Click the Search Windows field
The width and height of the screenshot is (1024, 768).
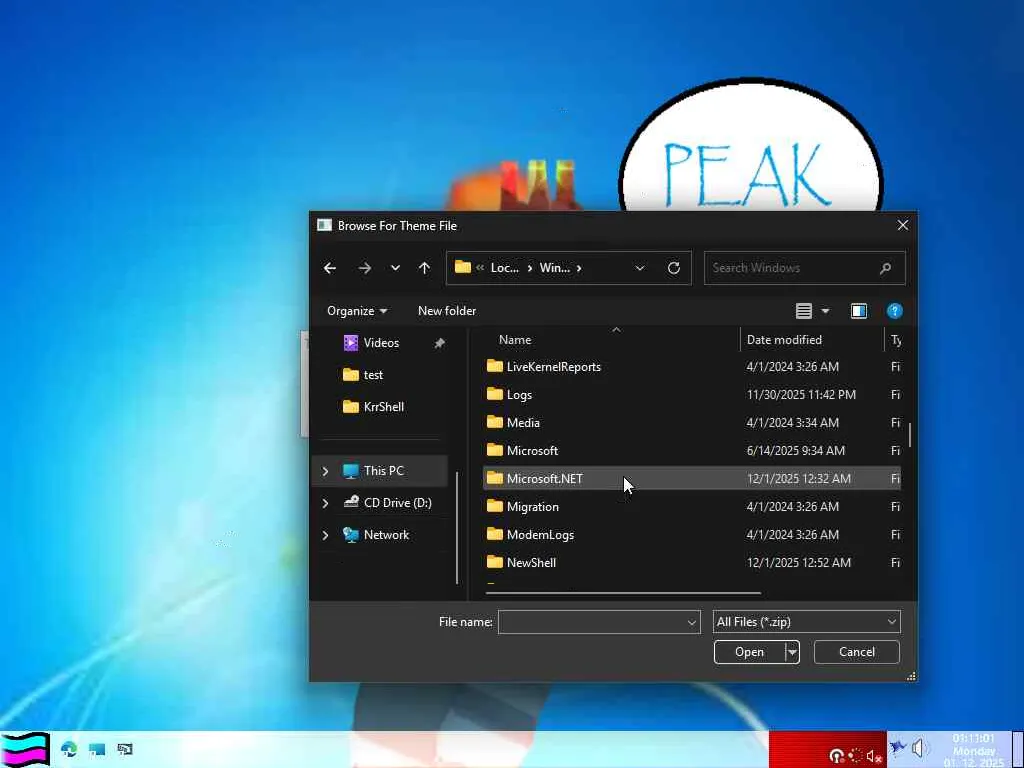[805, 268]
